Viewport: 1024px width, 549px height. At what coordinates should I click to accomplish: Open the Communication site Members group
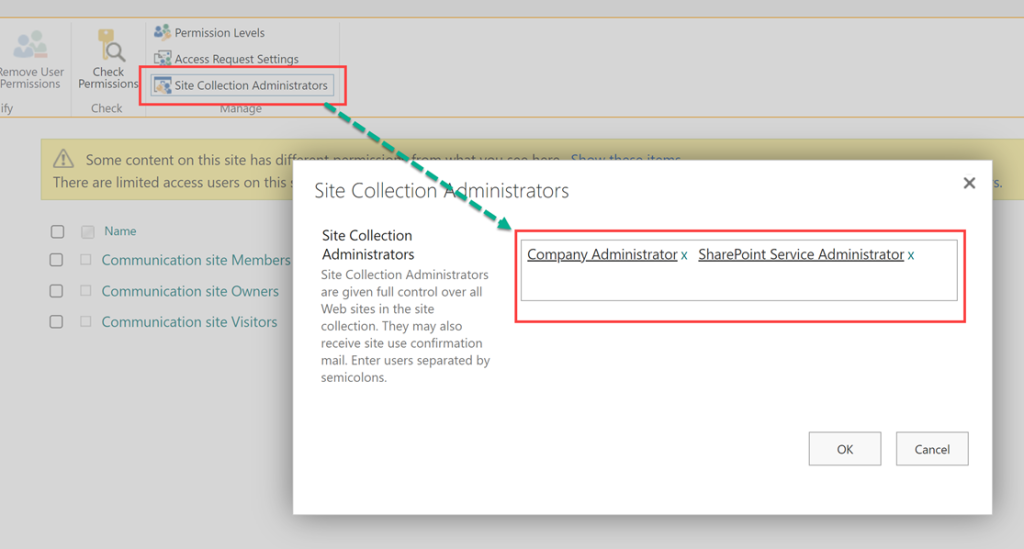(195, 260)
